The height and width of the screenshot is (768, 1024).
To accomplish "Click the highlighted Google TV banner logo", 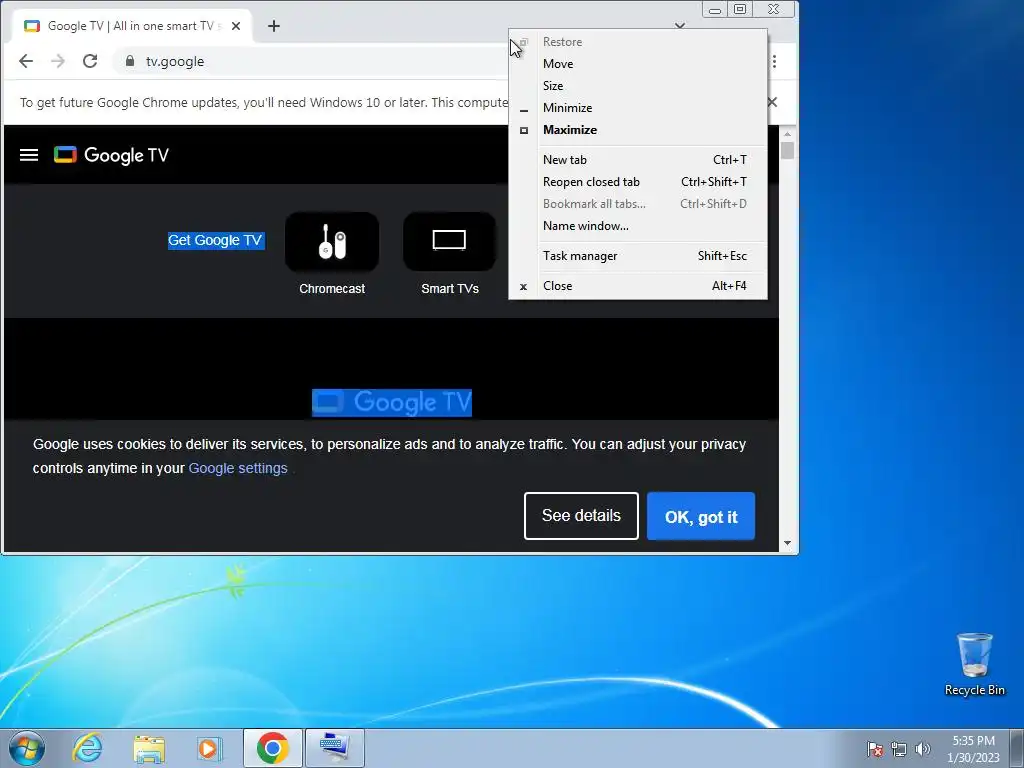I will [x=392, y=403].
